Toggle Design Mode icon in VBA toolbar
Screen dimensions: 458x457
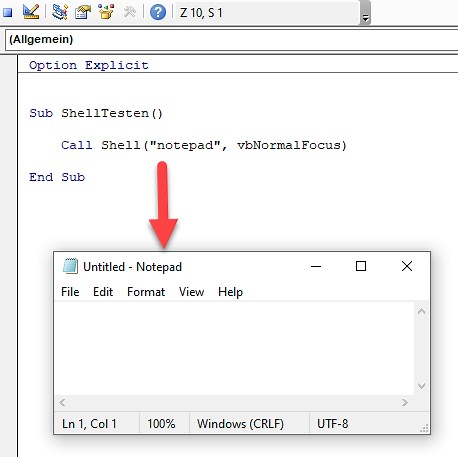pos(31,12)
